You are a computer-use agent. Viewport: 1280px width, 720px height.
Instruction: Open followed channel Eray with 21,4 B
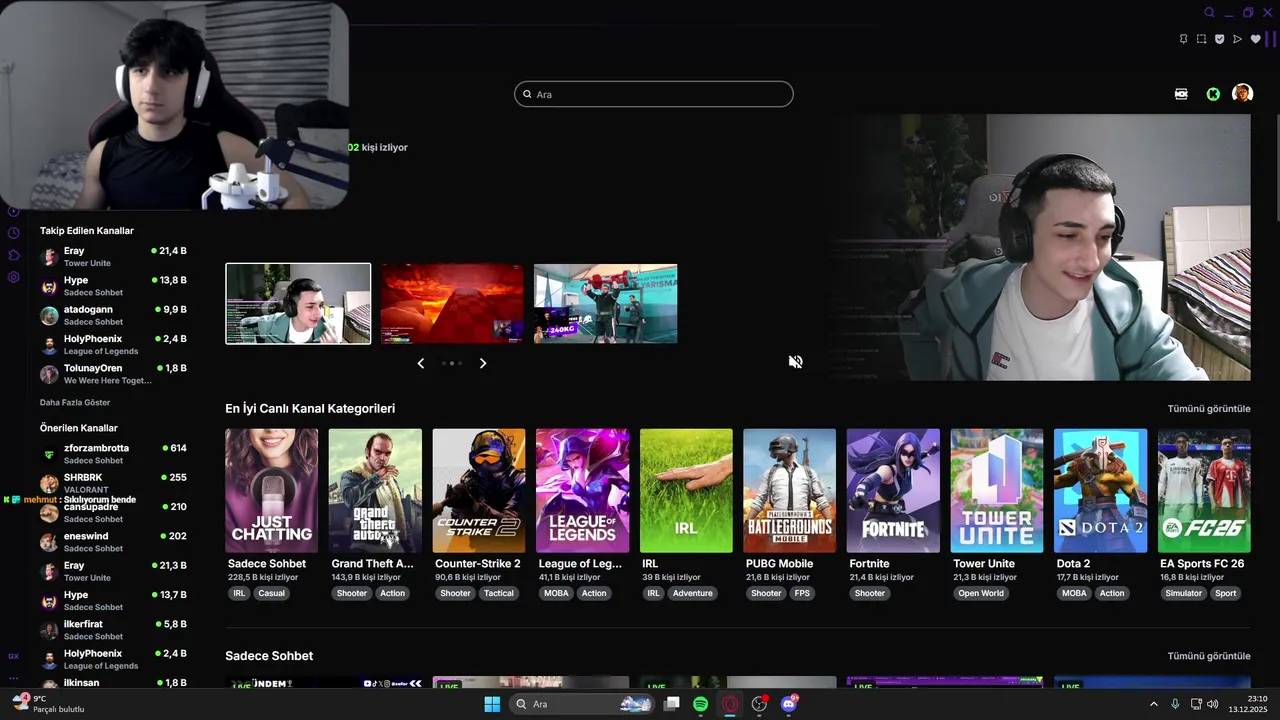point(113,257)
